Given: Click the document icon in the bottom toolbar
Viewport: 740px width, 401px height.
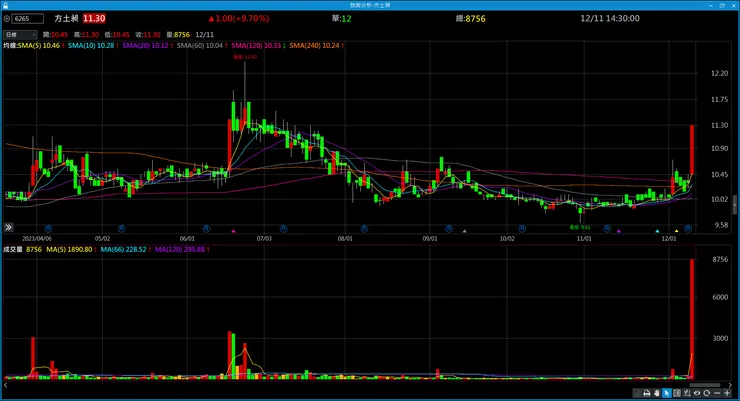Looking at the screenshot, I should tap(637, 393).
